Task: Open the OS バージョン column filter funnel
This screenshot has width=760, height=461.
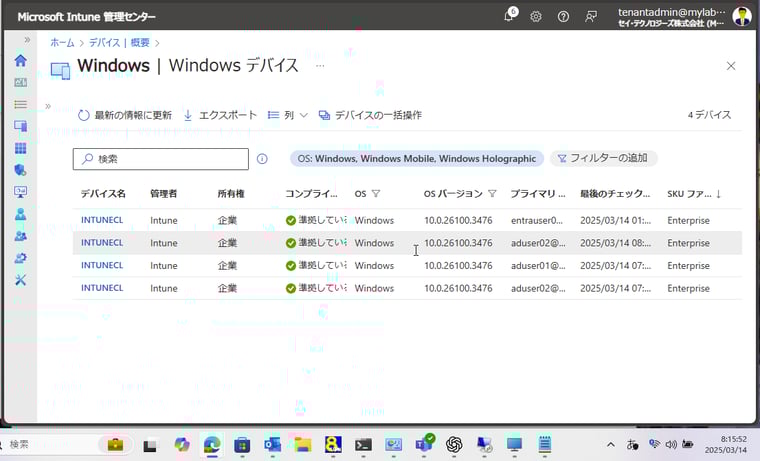Action: tap(492, 193)
